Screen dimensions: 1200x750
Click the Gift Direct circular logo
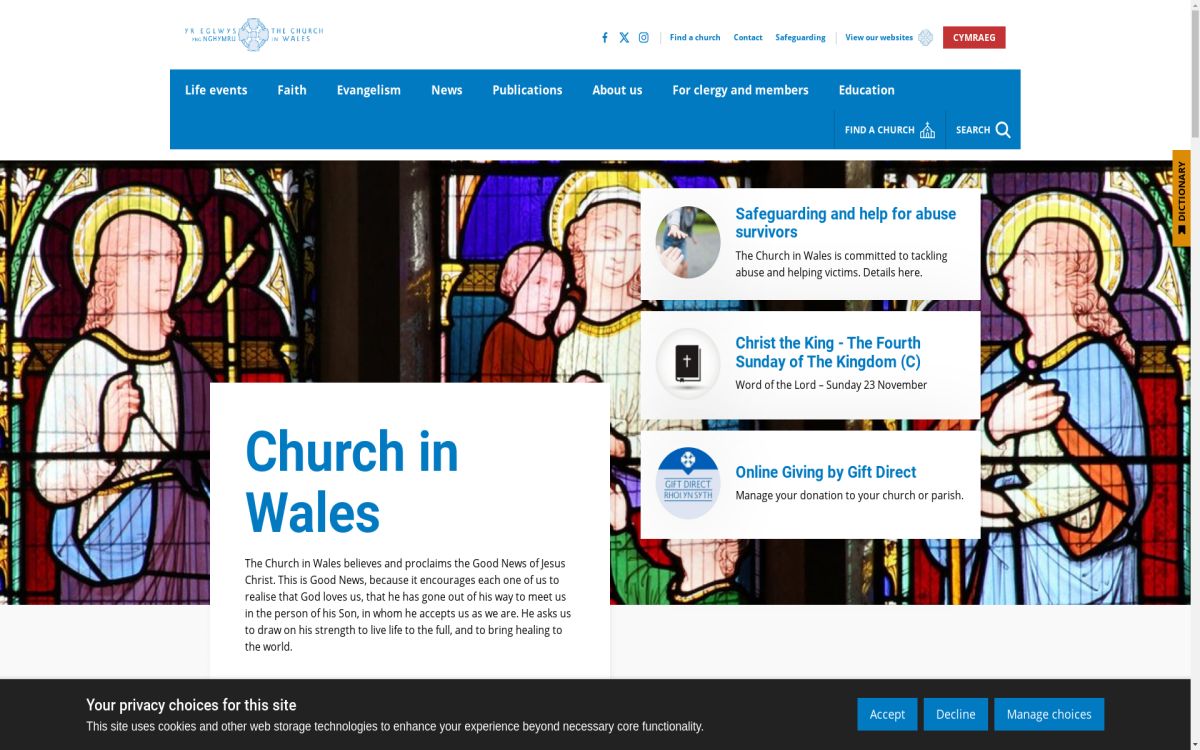pos(688,482)
